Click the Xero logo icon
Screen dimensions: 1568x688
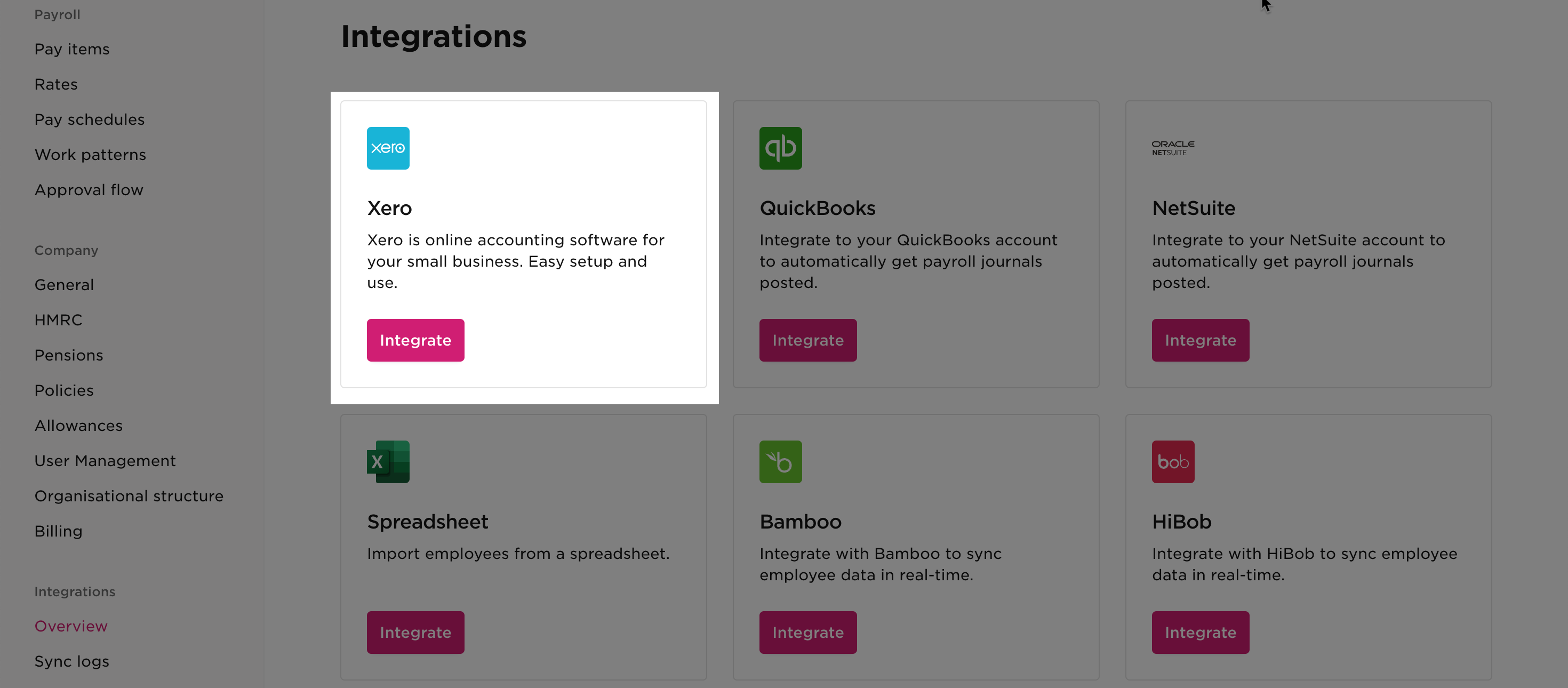(x=388, y=148)
